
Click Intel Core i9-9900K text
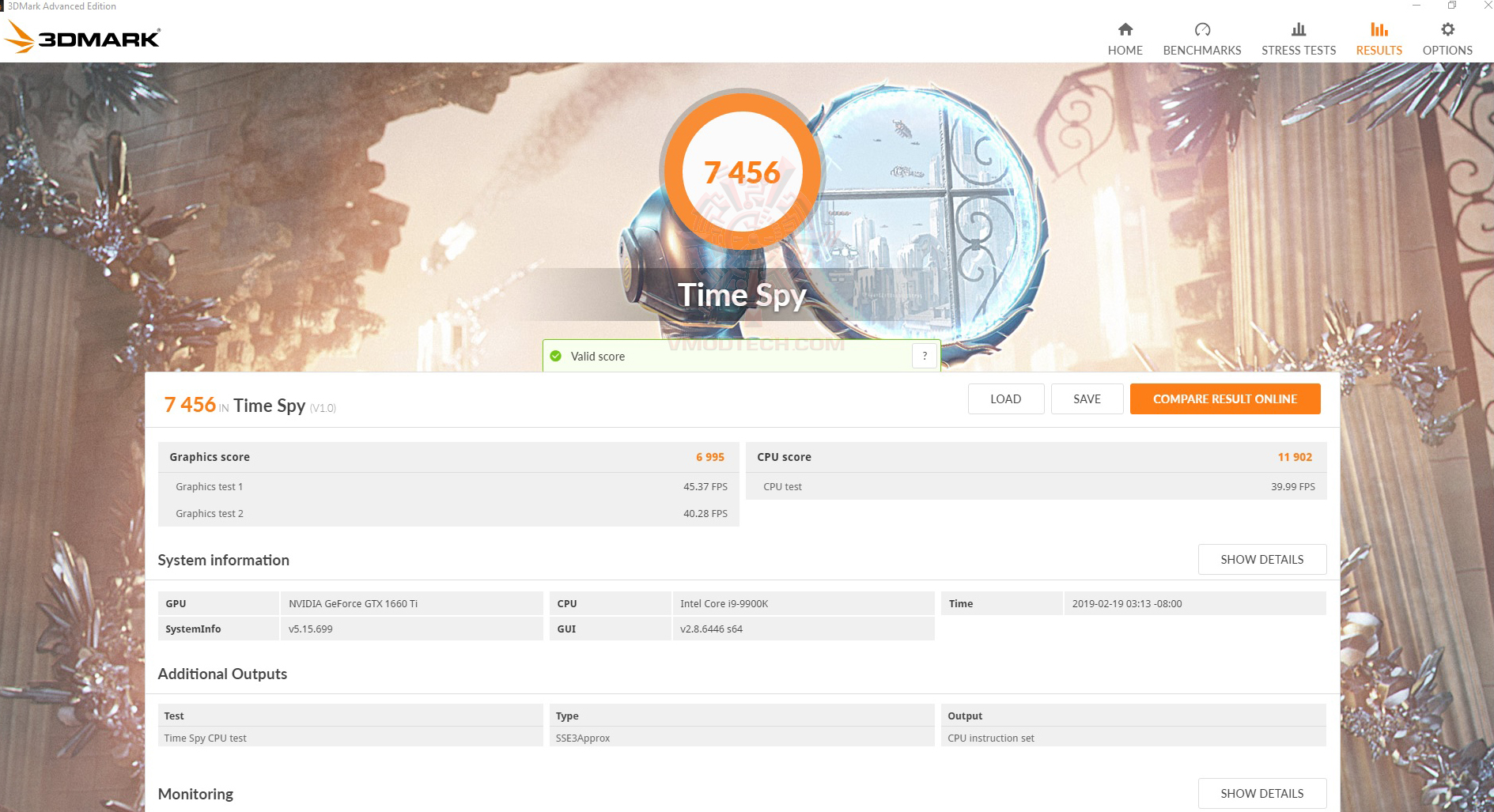click(724, 603)
